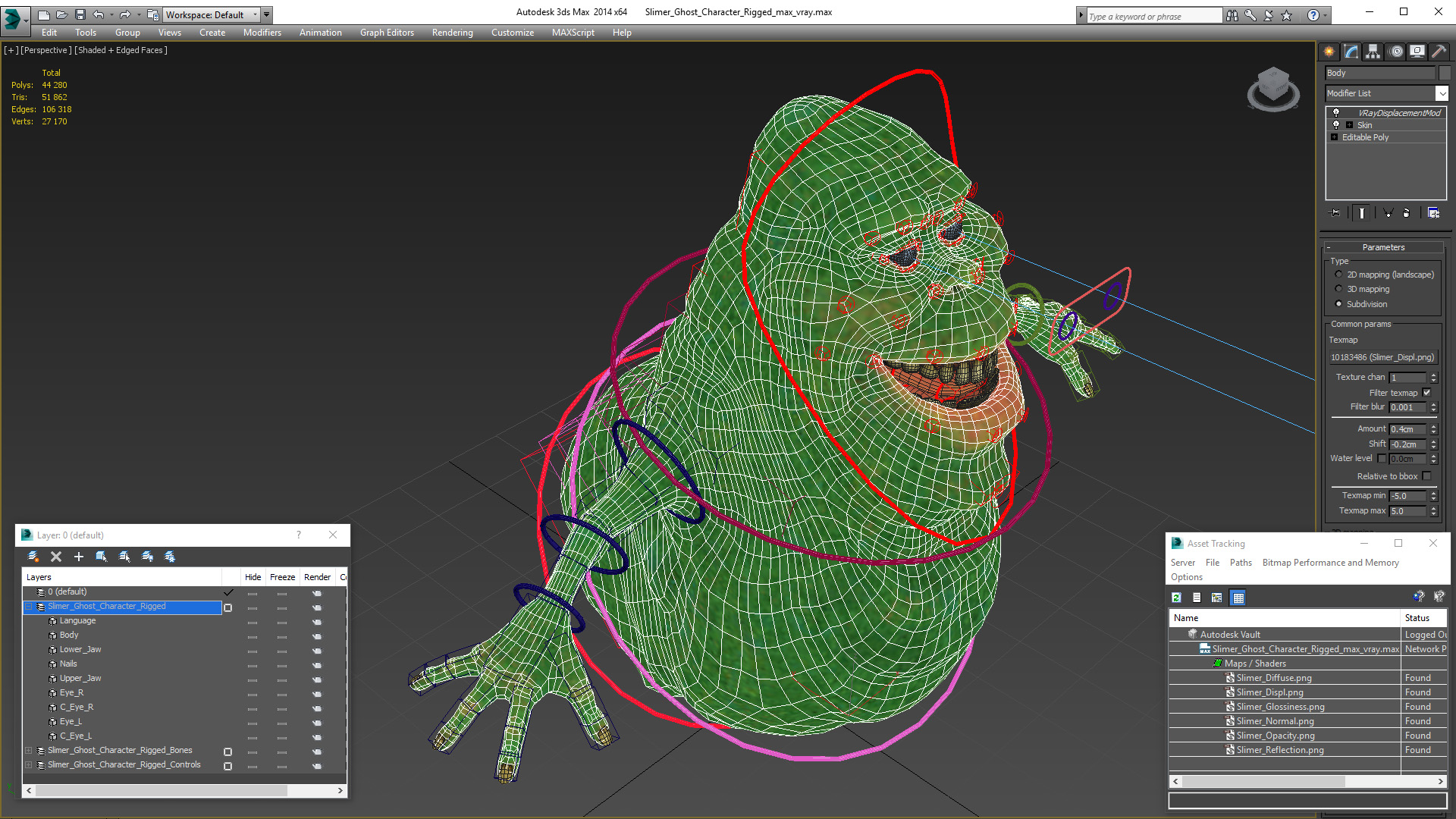Open the Workspace: Default dropdown
Image resolution: width=1456 pixels, height=819 pixels.
click(212, 14)
